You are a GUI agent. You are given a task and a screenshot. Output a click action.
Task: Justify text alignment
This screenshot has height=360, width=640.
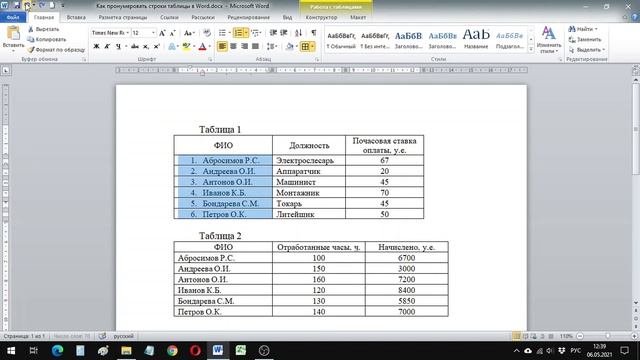point(255,46)
